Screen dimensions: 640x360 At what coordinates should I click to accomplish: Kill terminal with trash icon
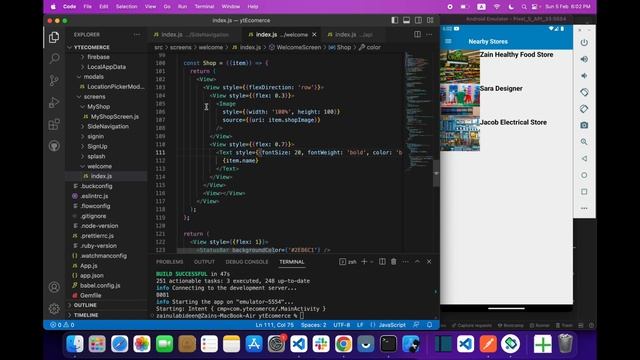[x=393, y=262]
